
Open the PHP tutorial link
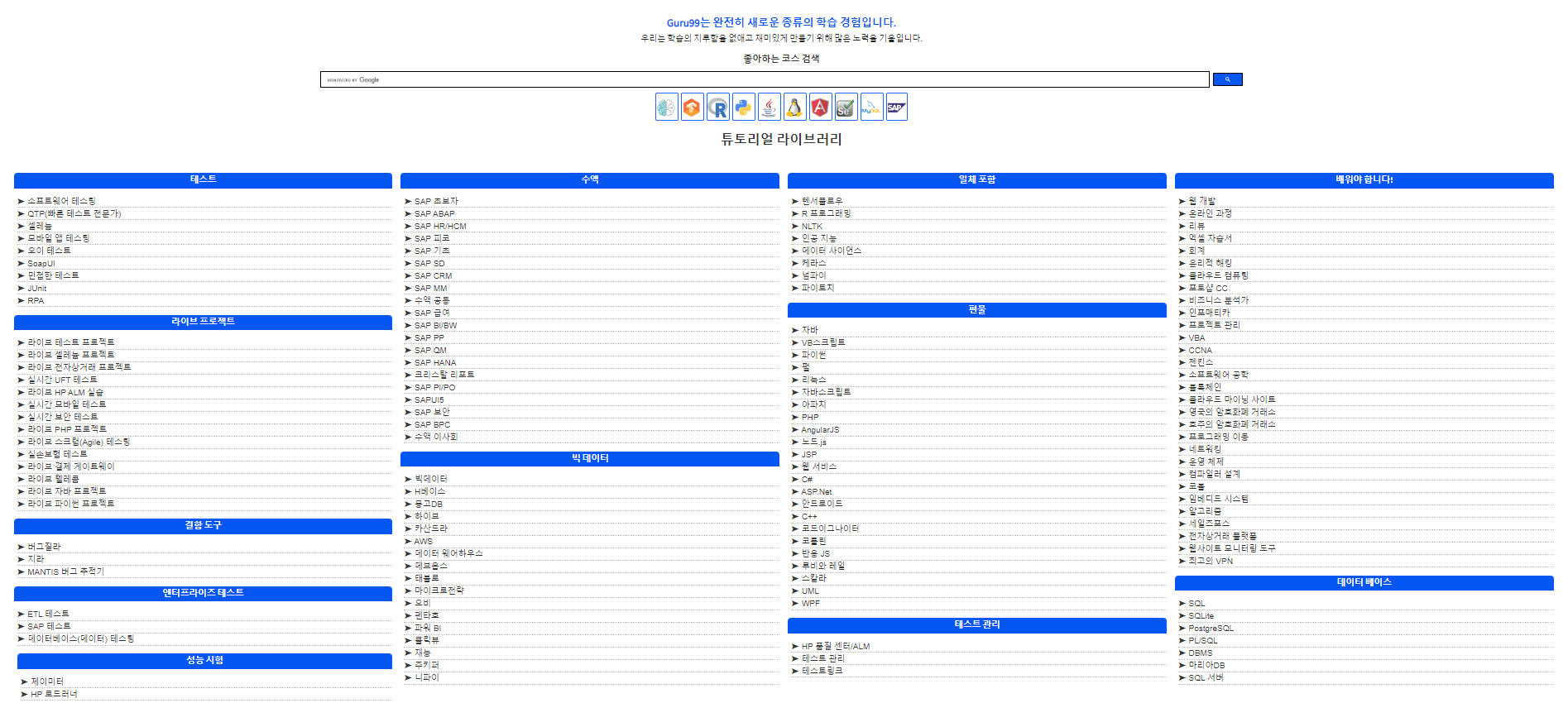click(810, 417)
